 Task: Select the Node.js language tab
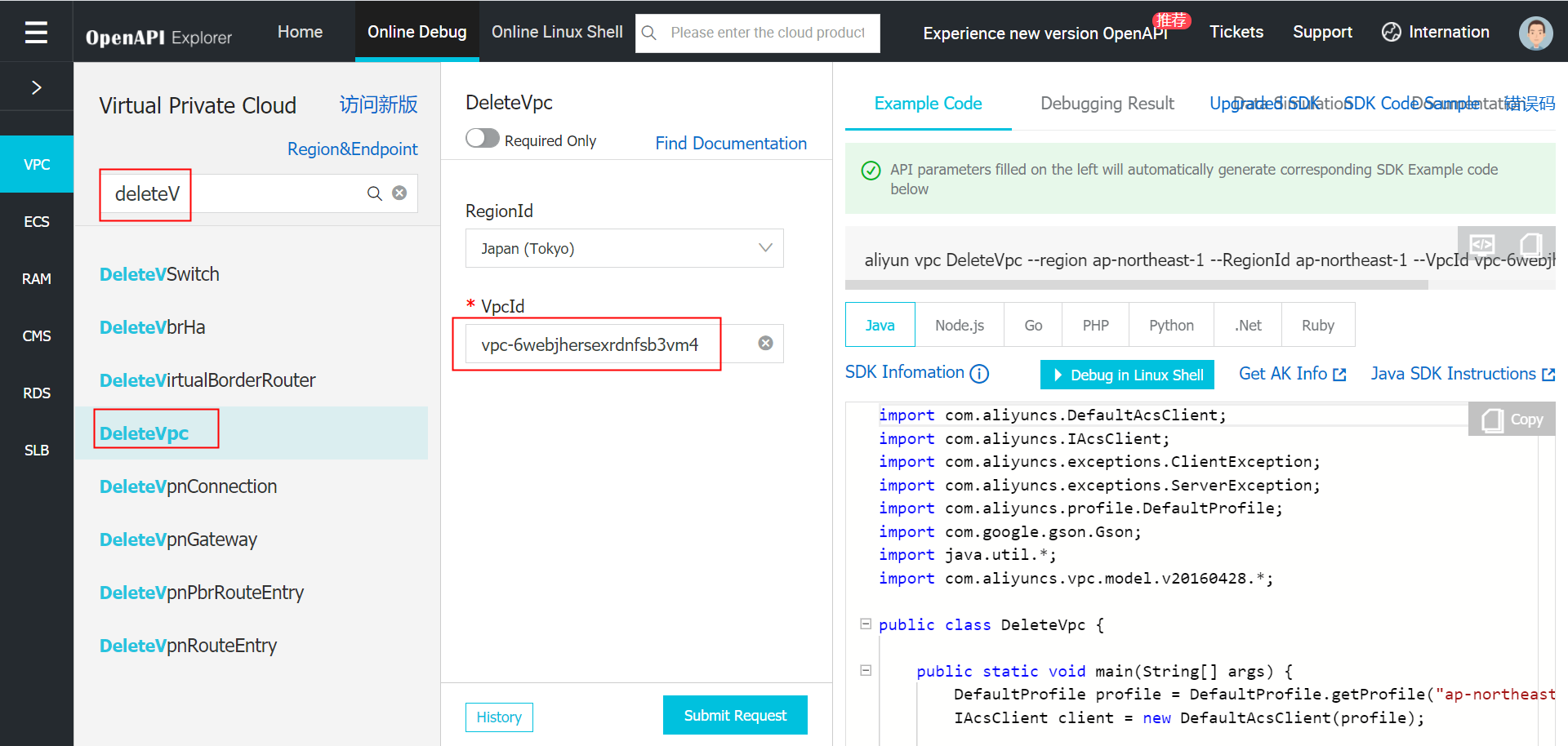960,325
